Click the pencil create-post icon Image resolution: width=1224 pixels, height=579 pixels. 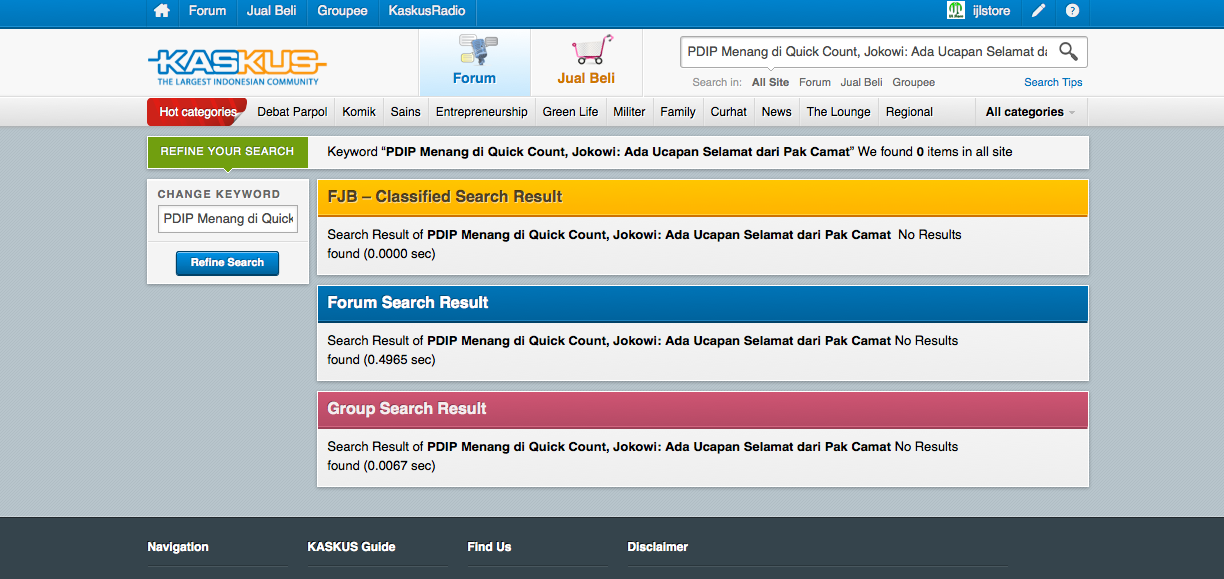click(x=1039, y=11)
